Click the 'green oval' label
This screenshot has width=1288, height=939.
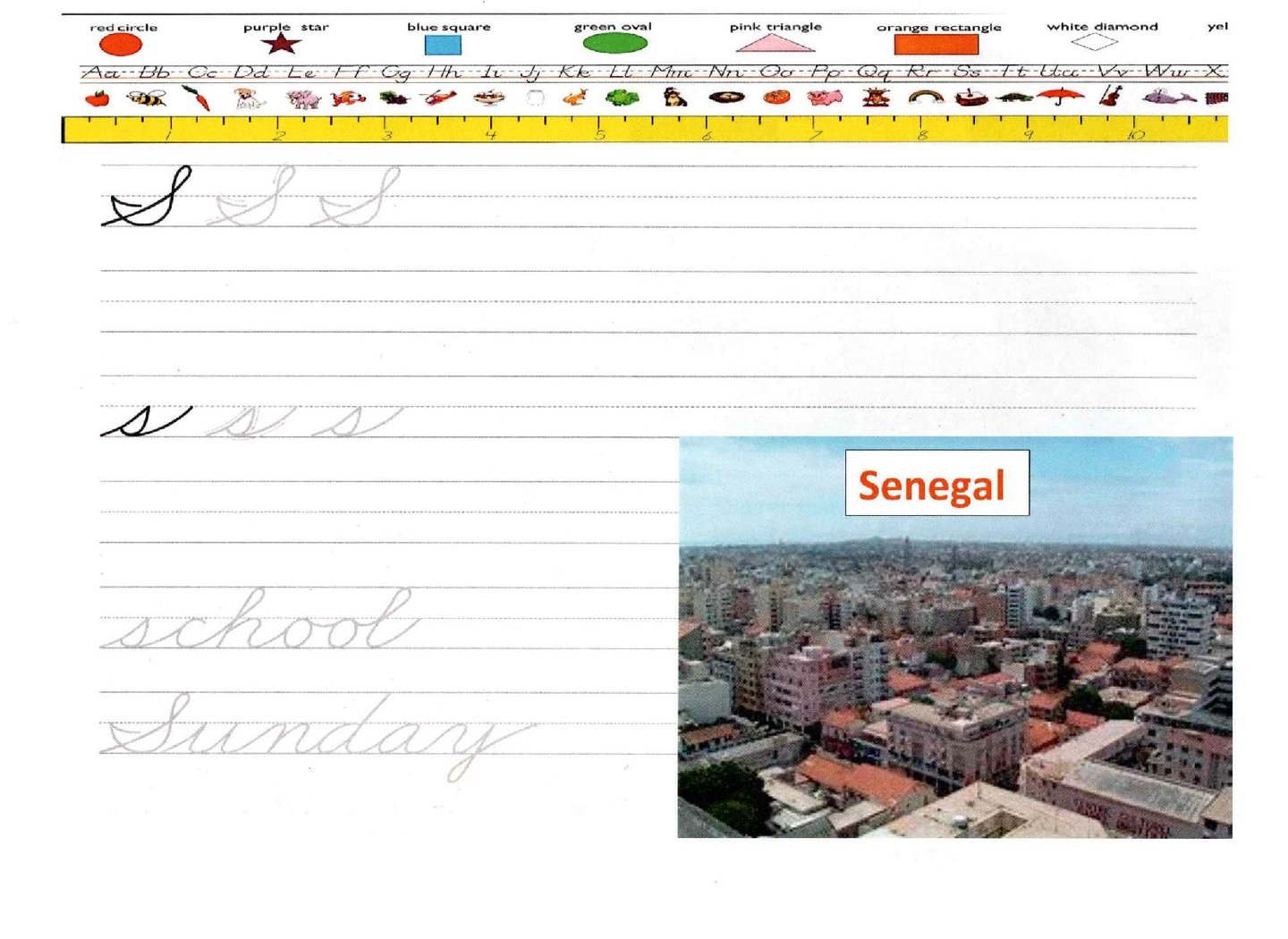pos(614,27)
